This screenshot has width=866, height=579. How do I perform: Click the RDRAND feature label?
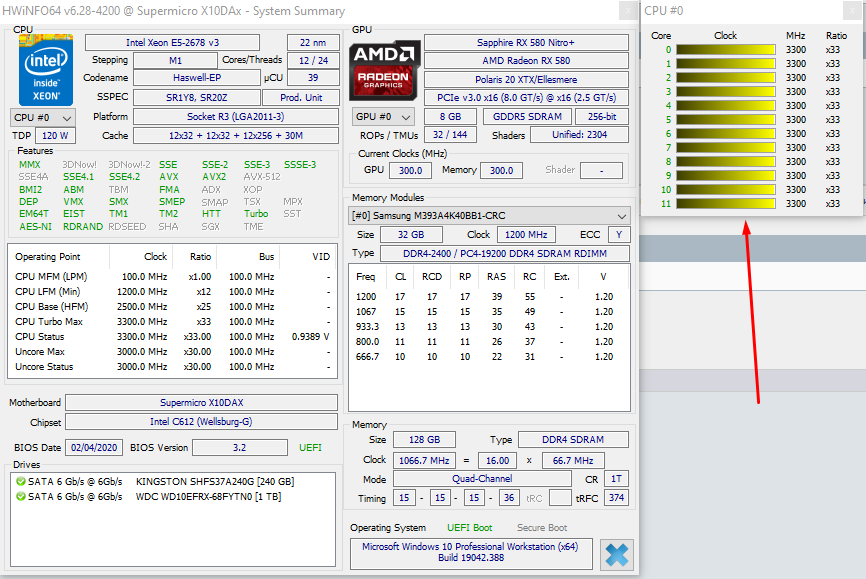click(x=83, y=227)
